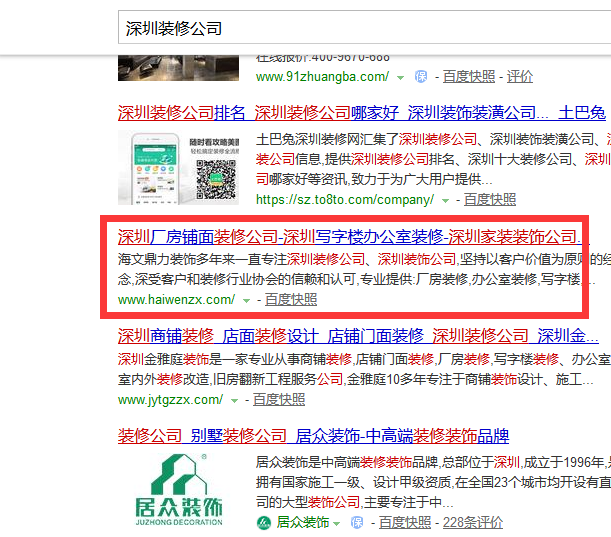Screen dimensions: 611x537
Task: Open the 居众装饰 JUZHONG DECORATION logo image
Action: (x=178, y=490)
